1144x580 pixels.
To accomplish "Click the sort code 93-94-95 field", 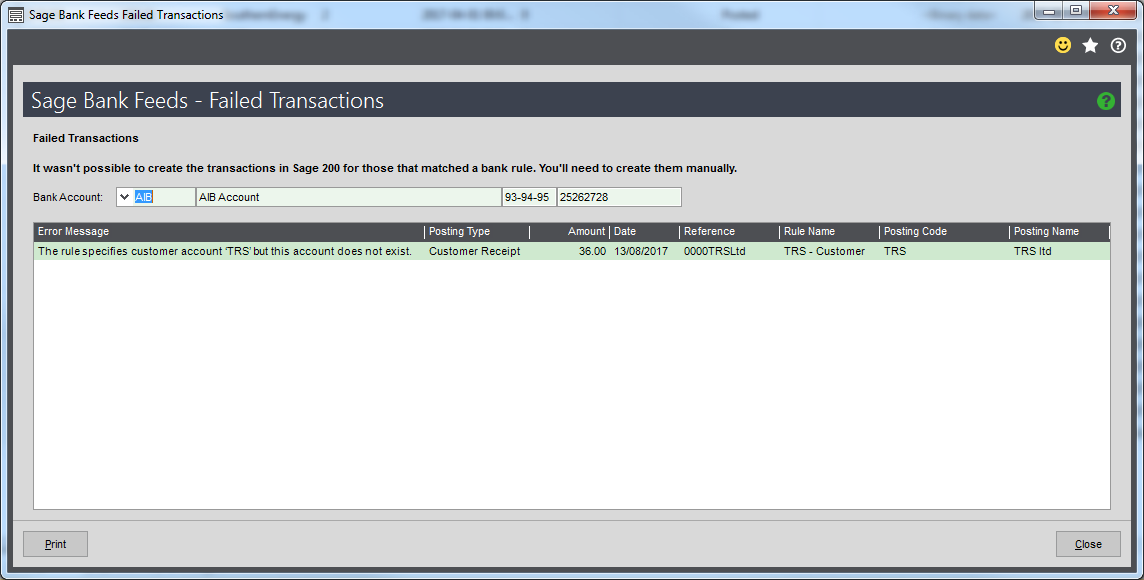I will [x=528, y=197].
